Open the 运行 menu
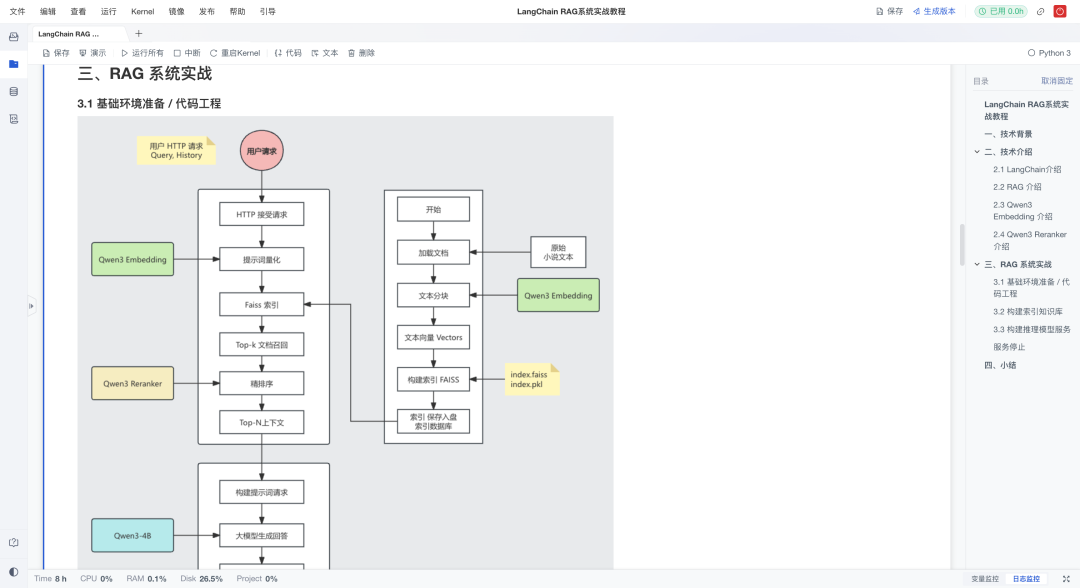 (108, 12)
